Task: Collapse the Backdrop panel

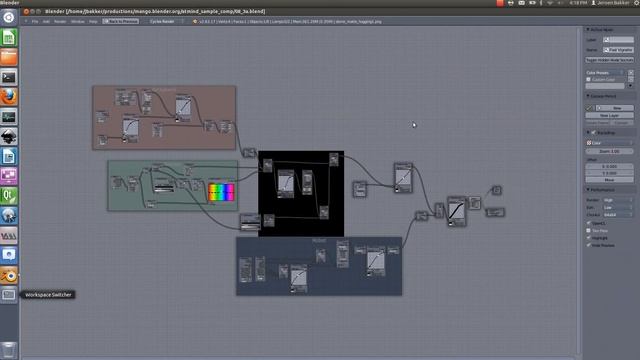Action: tap(588, 133)
